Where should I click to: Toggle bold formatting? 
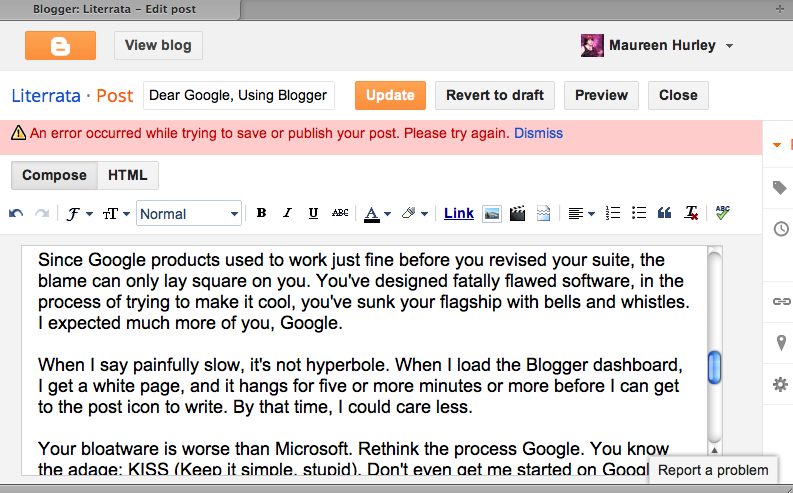point(261,213)
